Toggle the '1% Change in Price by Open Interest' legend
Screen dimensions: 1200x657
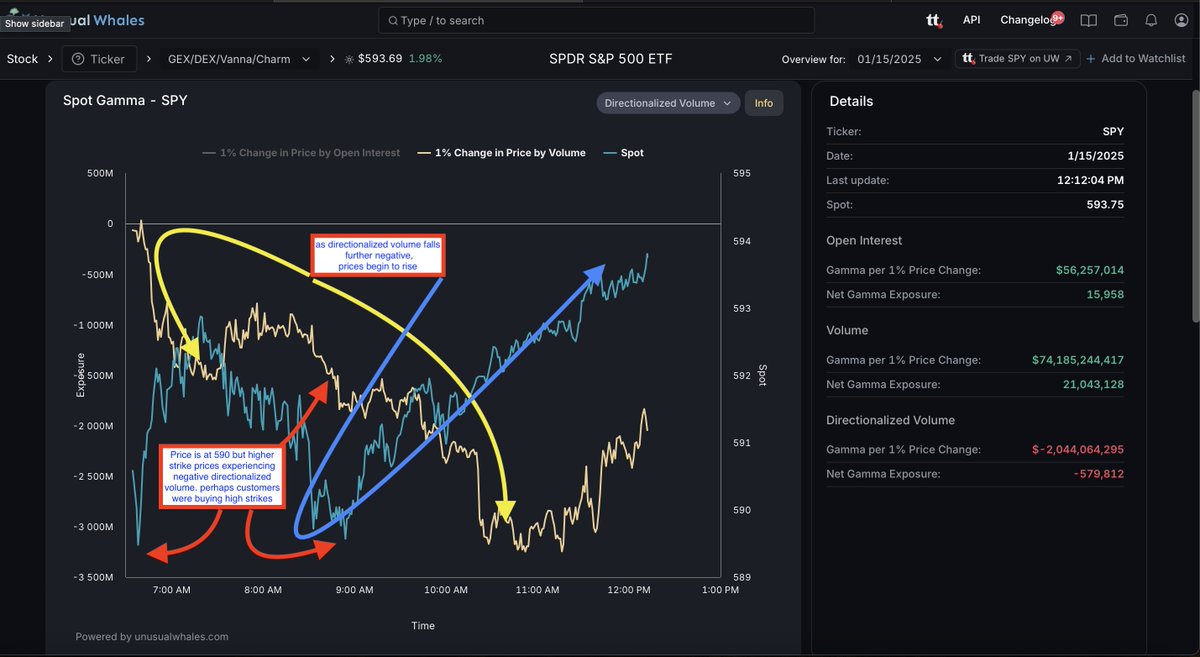pos(301,153)
